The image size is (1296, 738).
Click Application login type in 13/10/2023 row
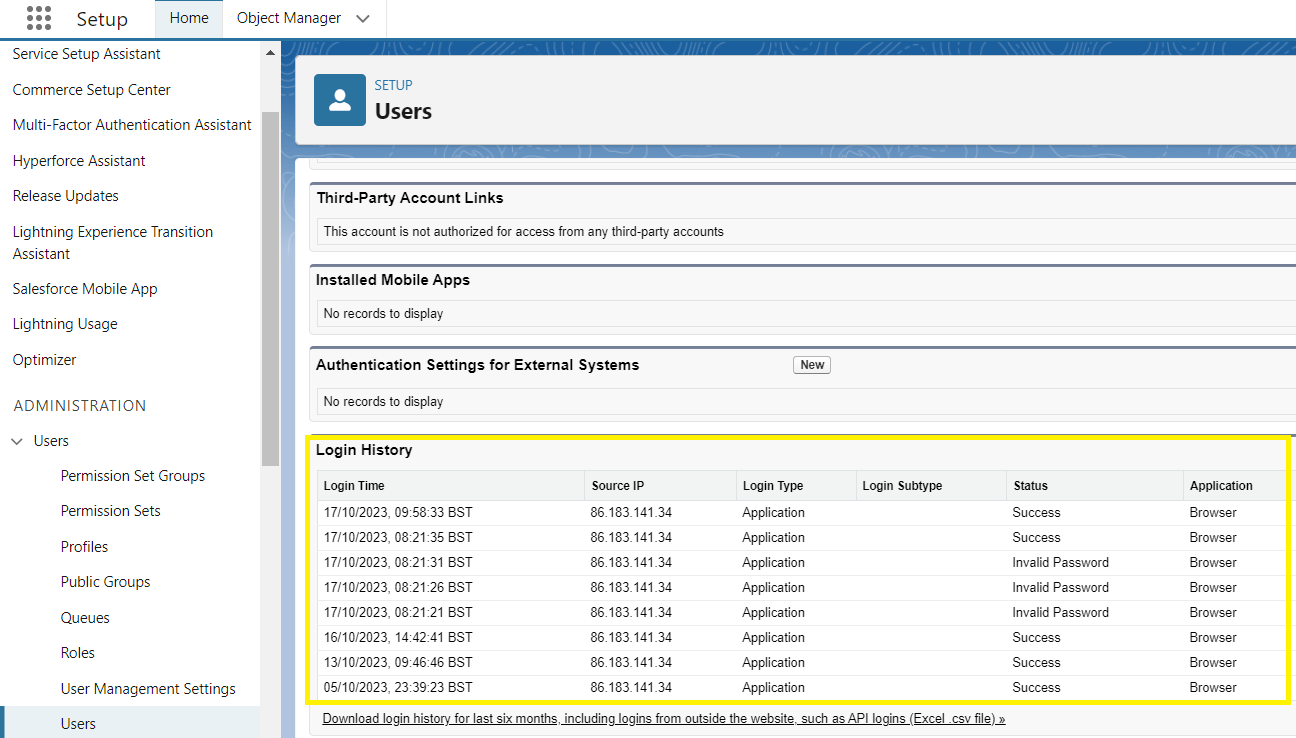click(773, 663)
